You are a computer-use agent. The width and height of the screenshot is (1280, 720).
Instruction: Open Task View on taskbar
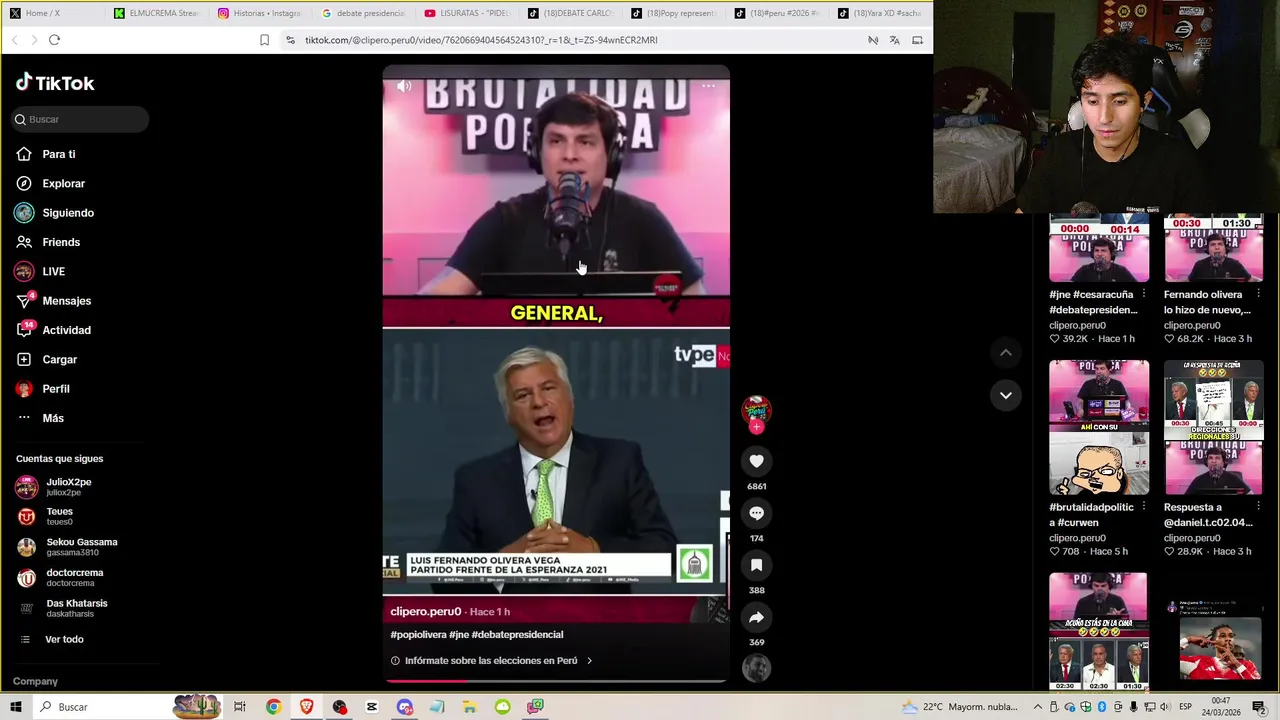pos(240,707)
